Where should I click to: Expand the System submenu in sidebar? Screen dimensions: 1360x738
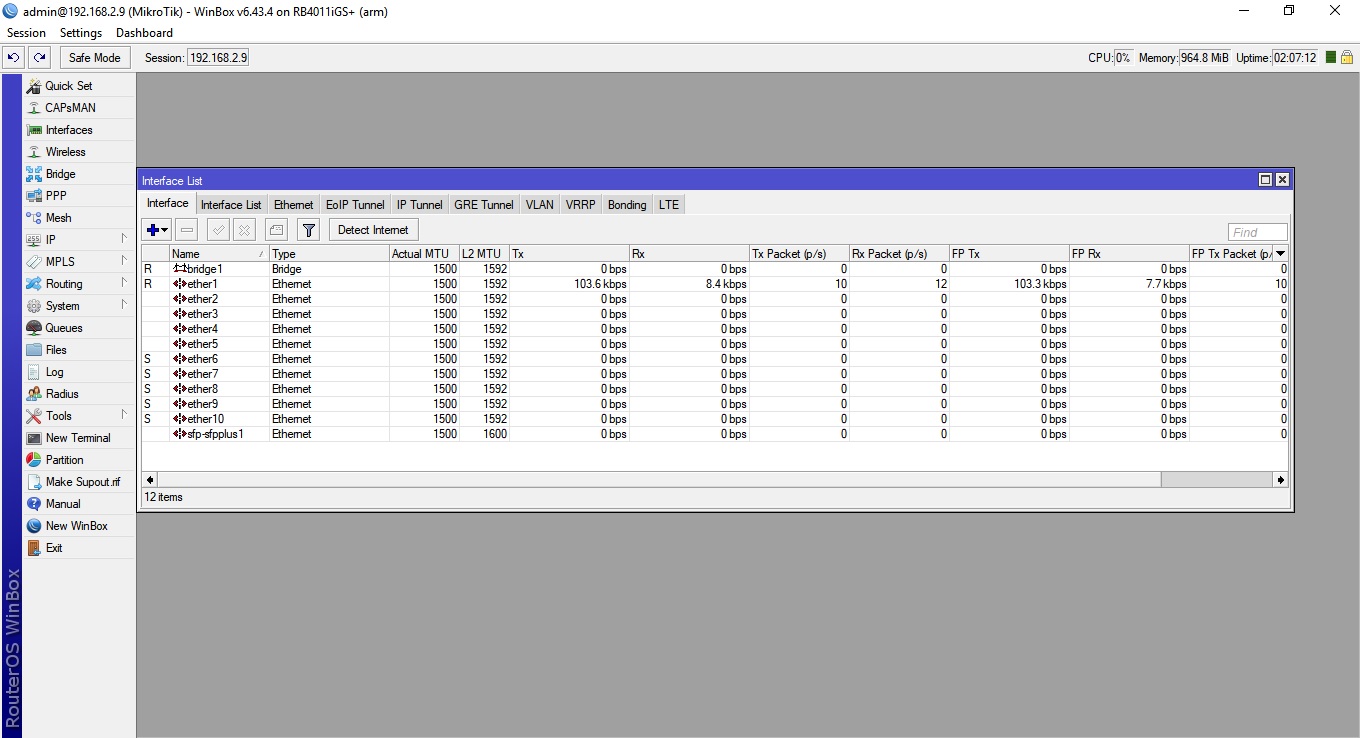tap(79, 306)
